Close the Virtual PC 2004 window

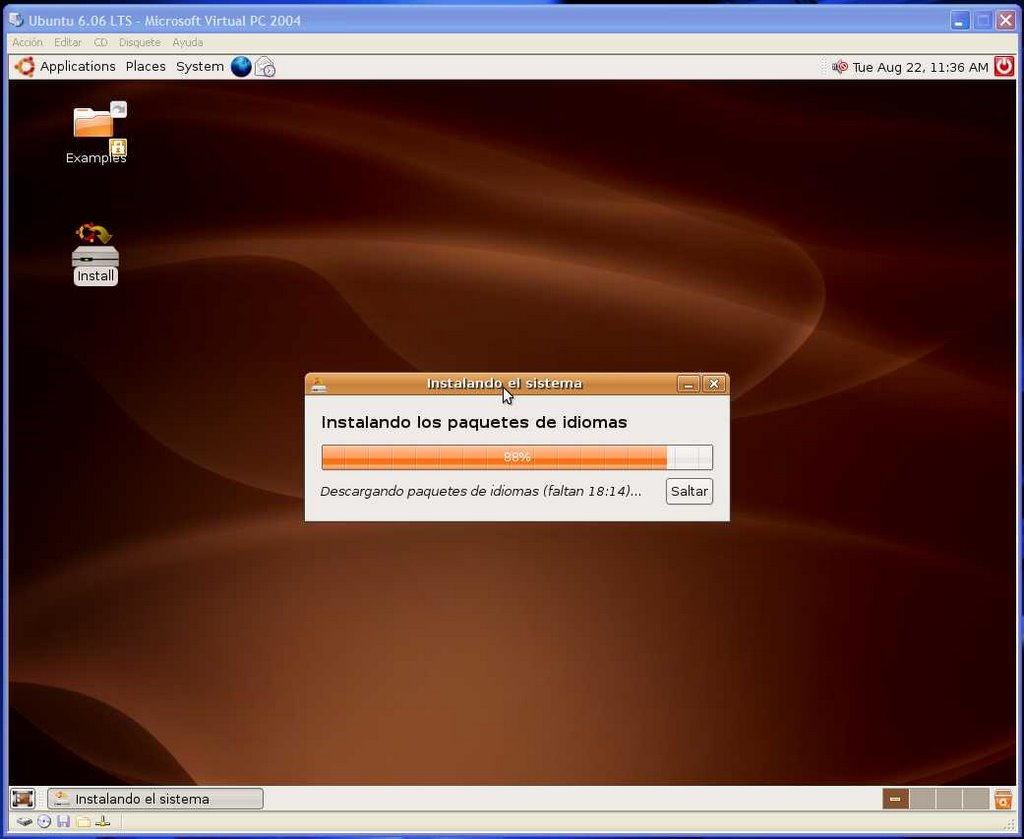pyautogui.click(x=1006, y=21)
